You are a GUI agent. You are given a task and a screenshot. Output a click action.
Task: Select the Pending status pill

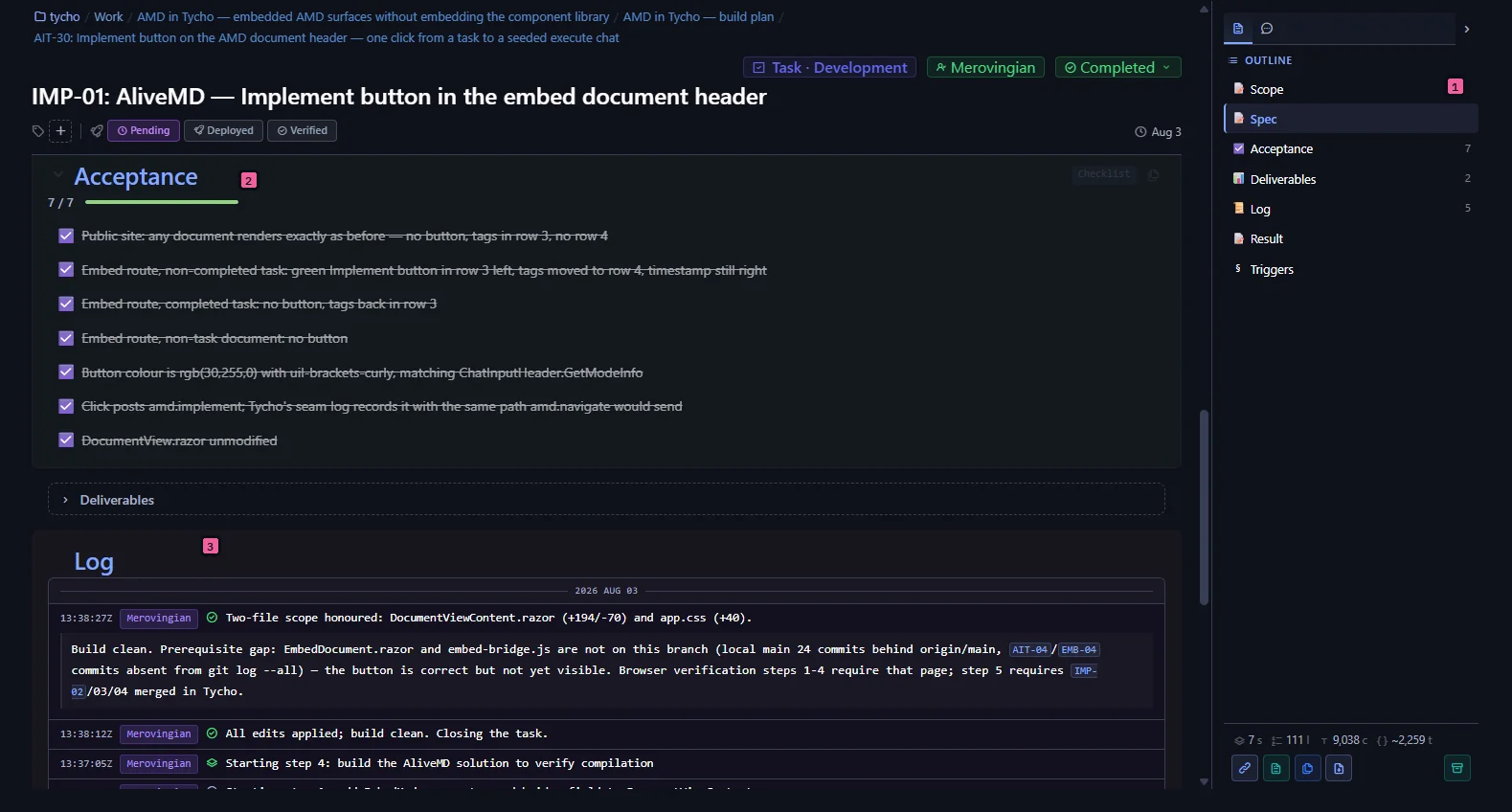[144, 130]
